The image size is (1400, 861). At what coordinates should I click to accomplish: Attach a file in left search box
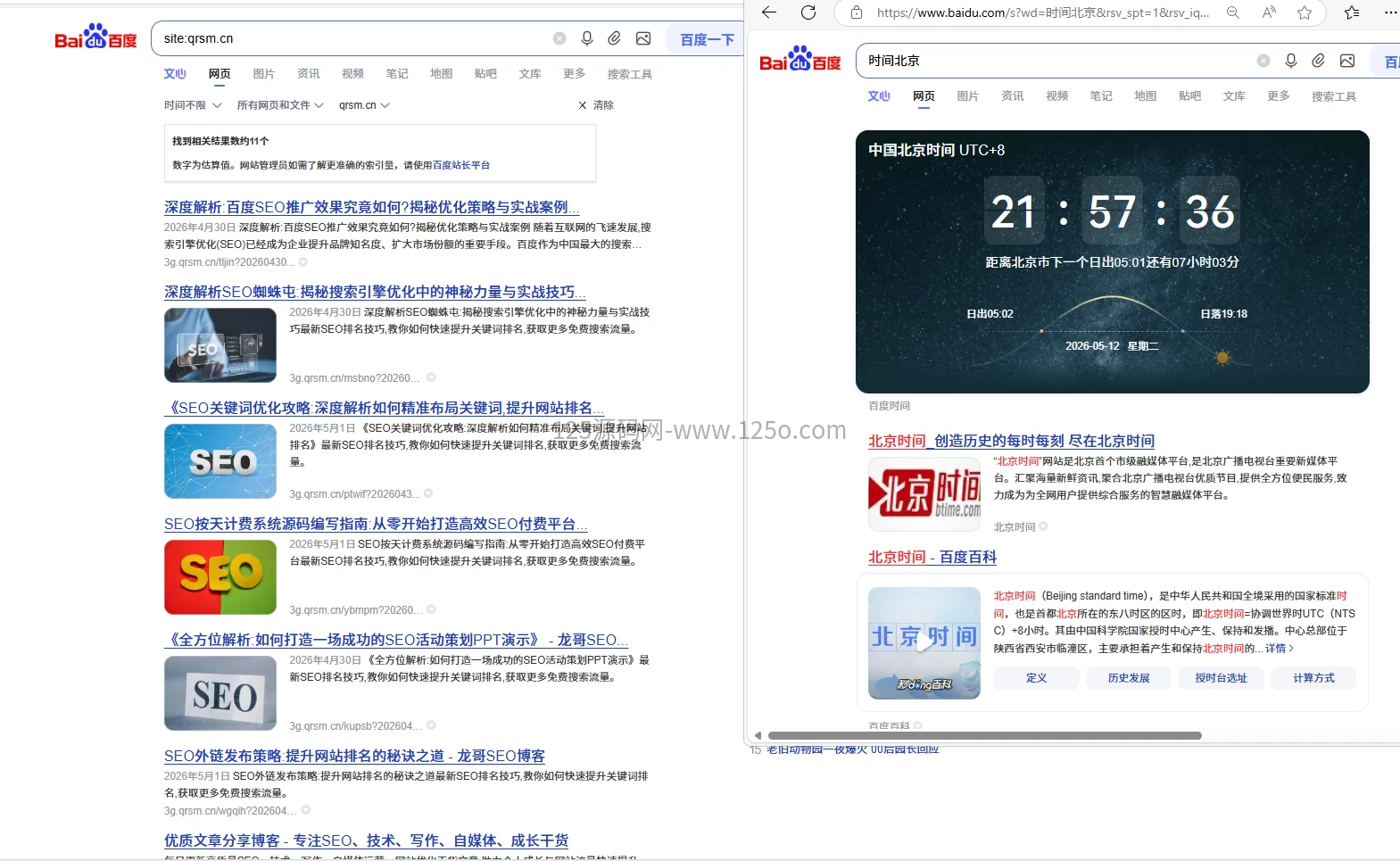click(615, 38)
